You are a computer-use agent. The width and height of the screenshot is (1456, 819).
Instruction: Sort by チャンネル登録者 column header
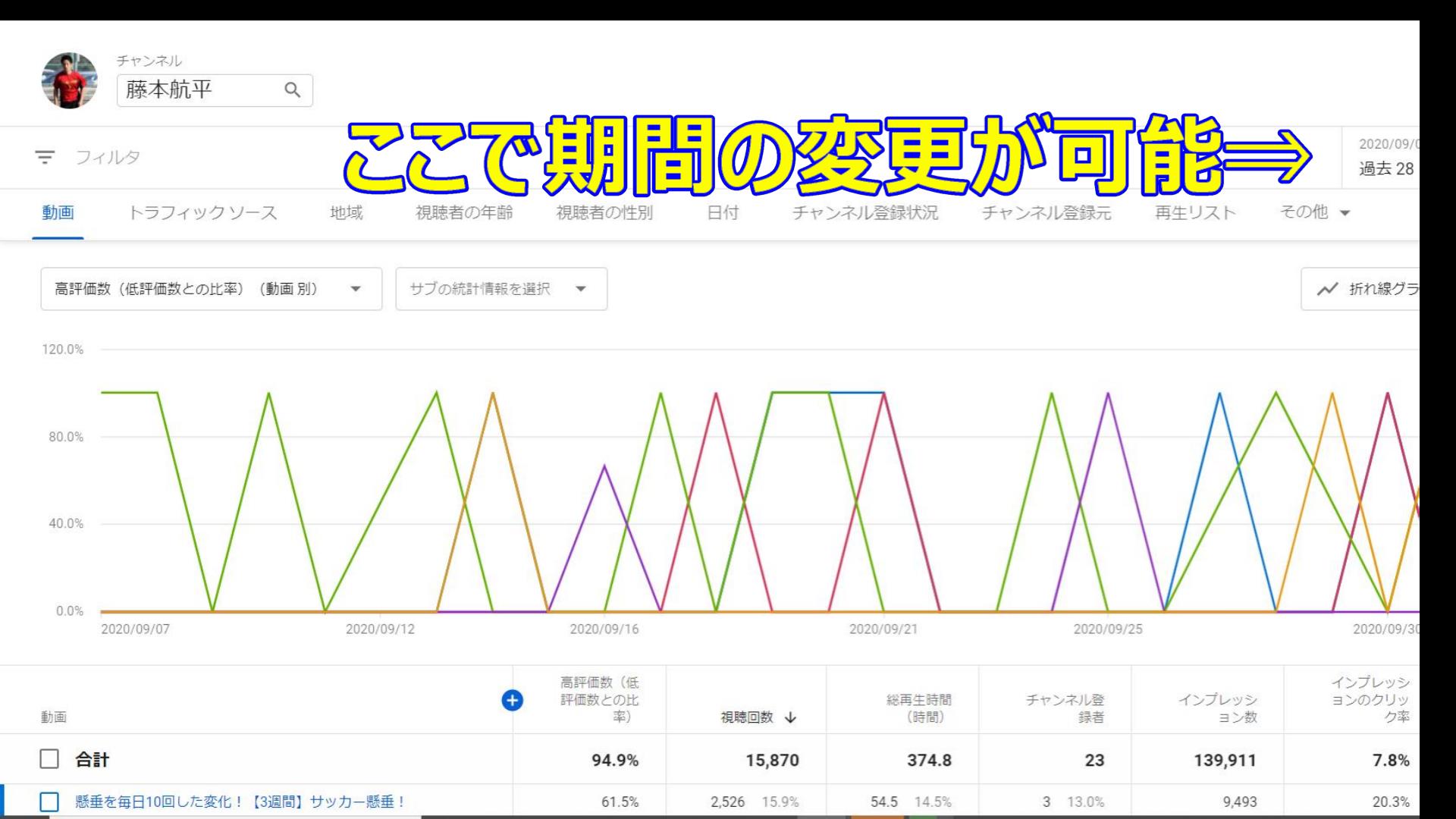1065,708
